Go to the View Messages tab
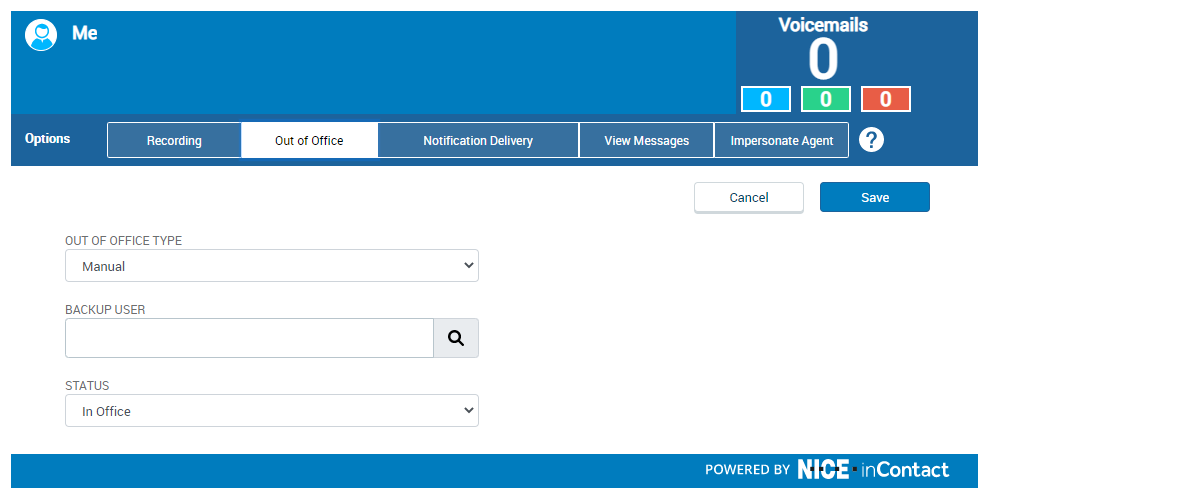Viewport: 1188px width, 503px height. coord(646,140)
